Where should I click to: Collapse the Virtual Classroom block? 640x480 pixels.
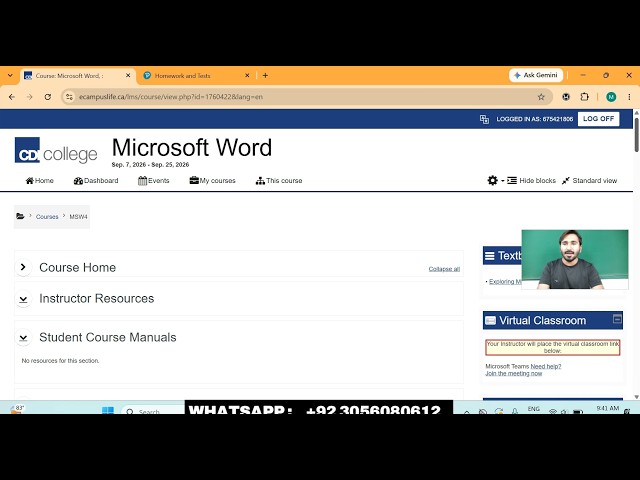[617, 318]
